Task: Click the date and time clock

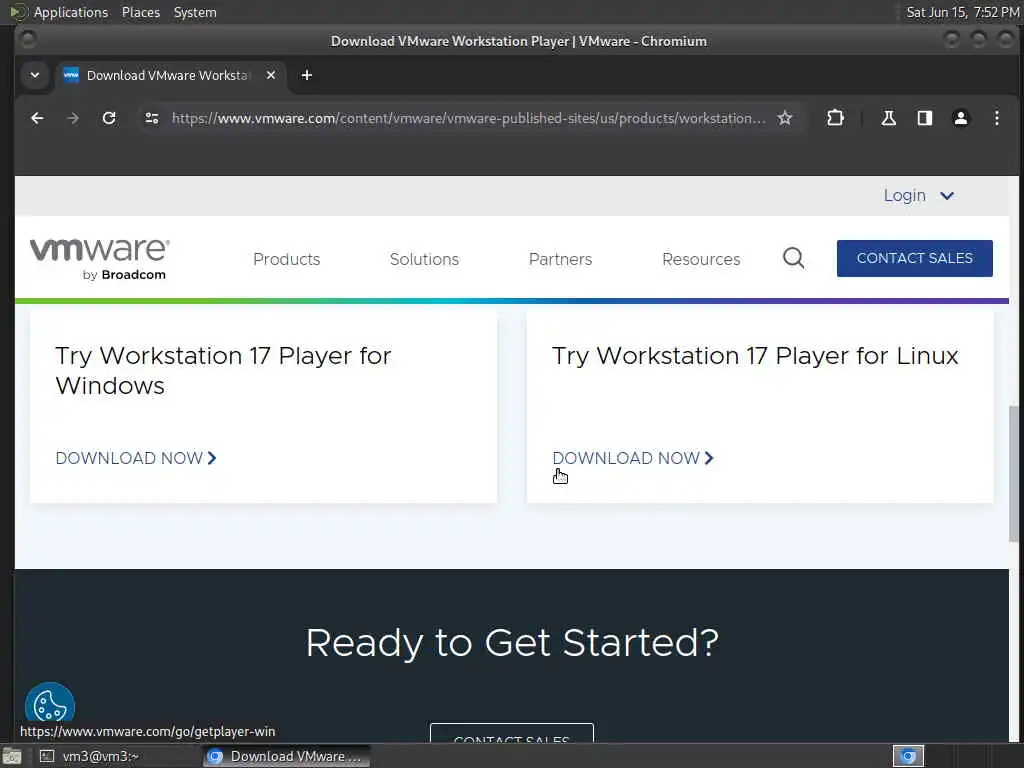Action: click(962, 12)
